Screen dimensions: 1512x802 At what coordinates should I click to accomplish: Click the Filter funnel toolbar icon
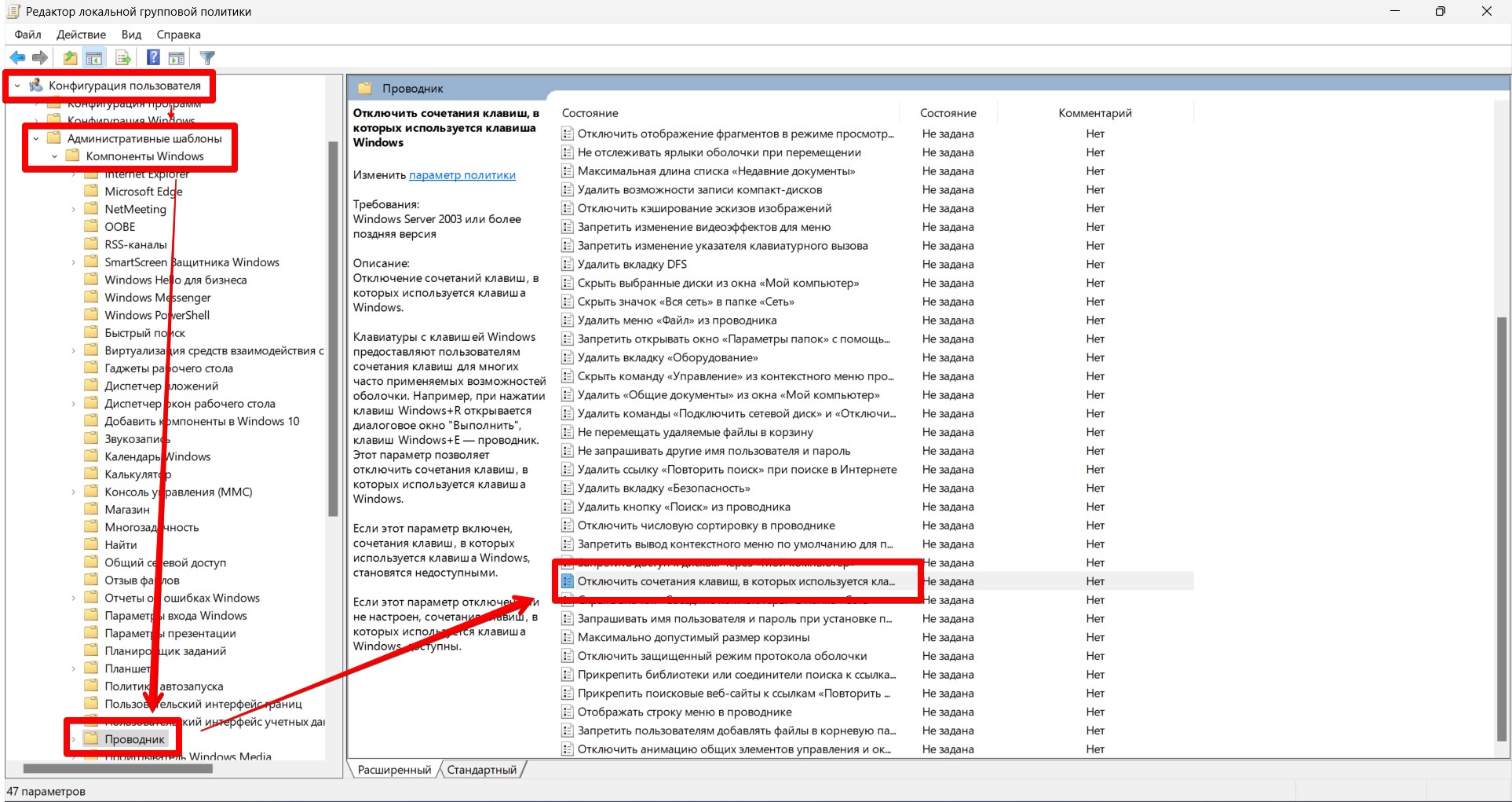tap(207, 57)
